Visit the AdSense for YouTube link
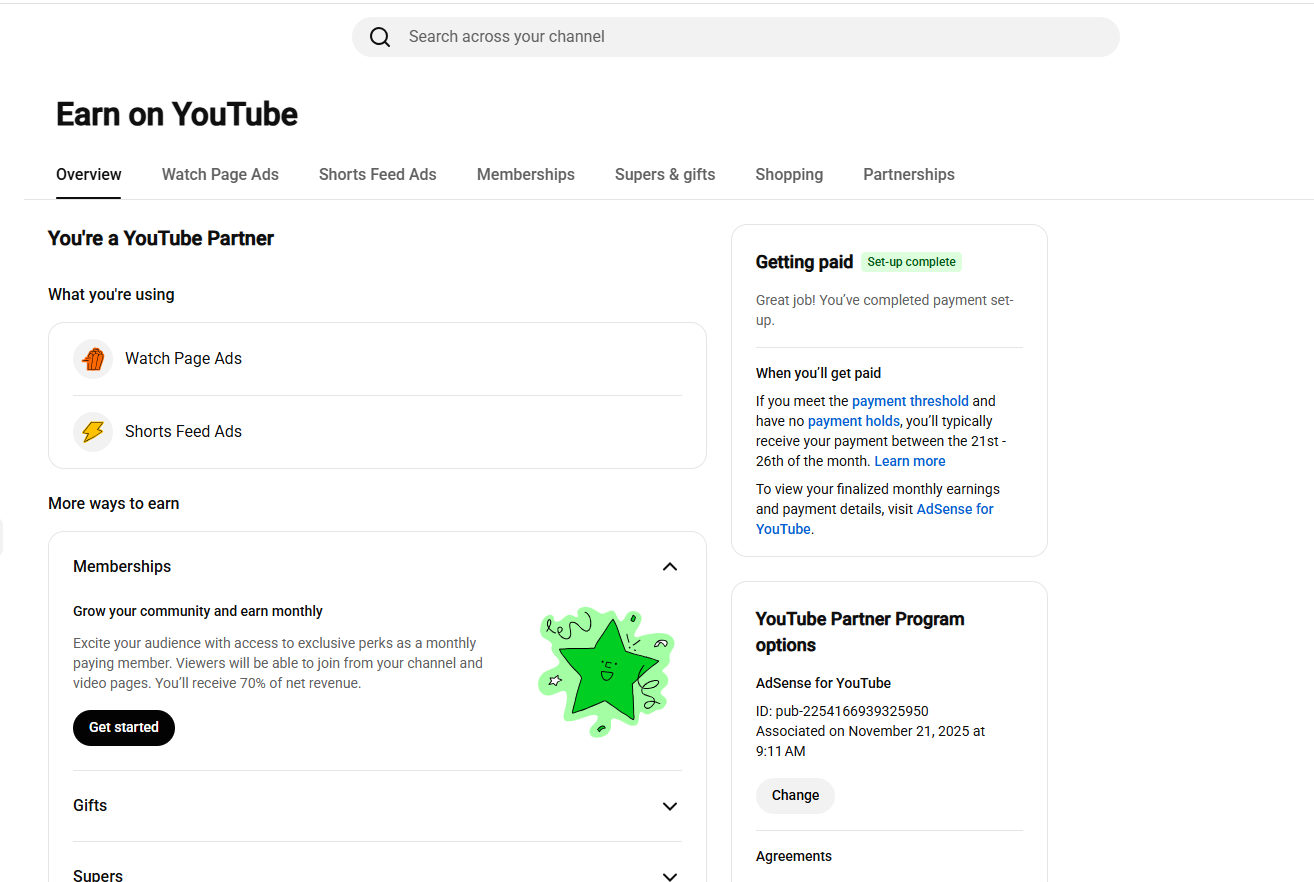The height and width of the screenshot is (882, 1314). (x=875, y=519)
